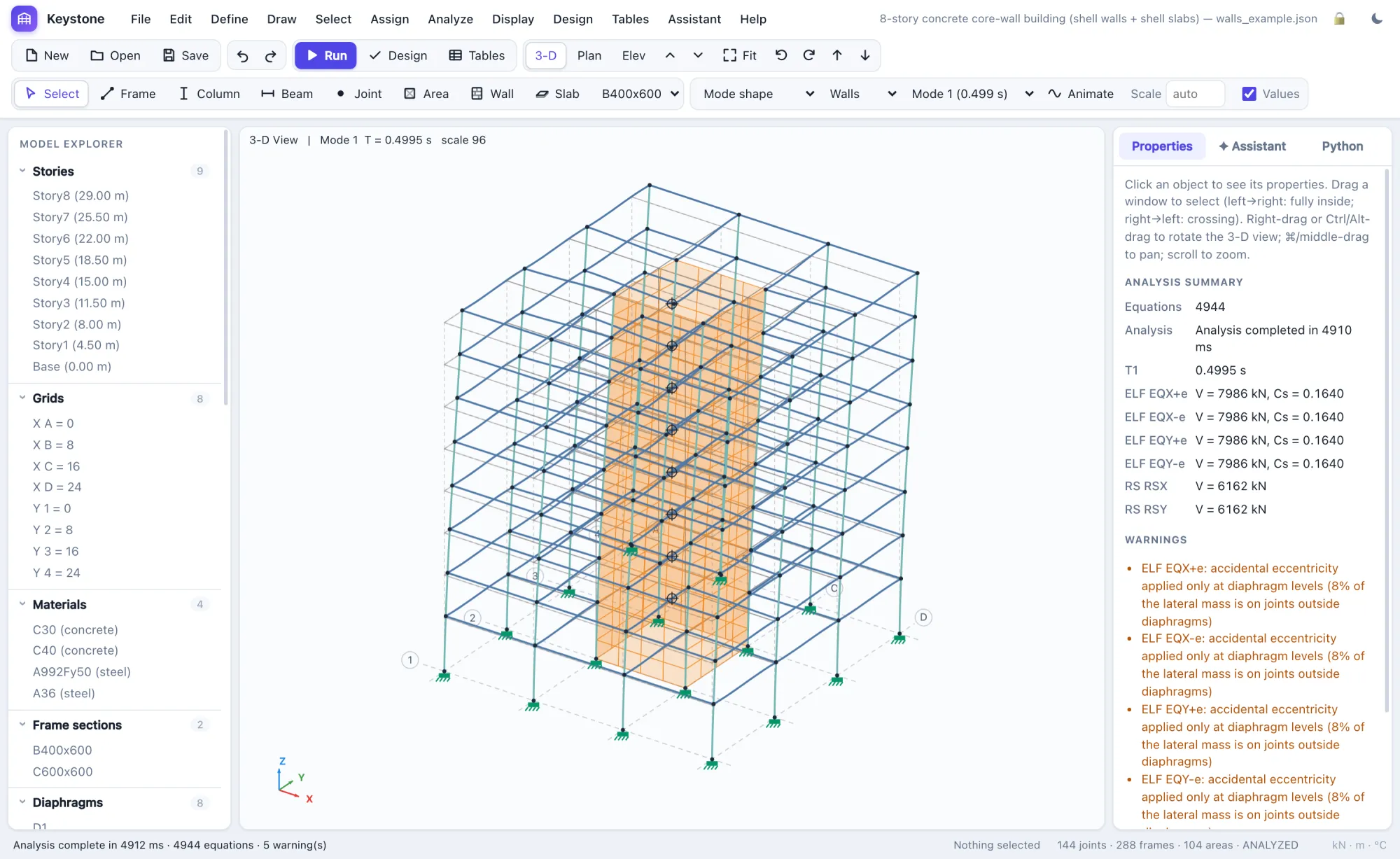The width and height of the screenshot is (1400, 859).
Task: Rotate view counterclockwise
Action: click(x=781, y=55)
